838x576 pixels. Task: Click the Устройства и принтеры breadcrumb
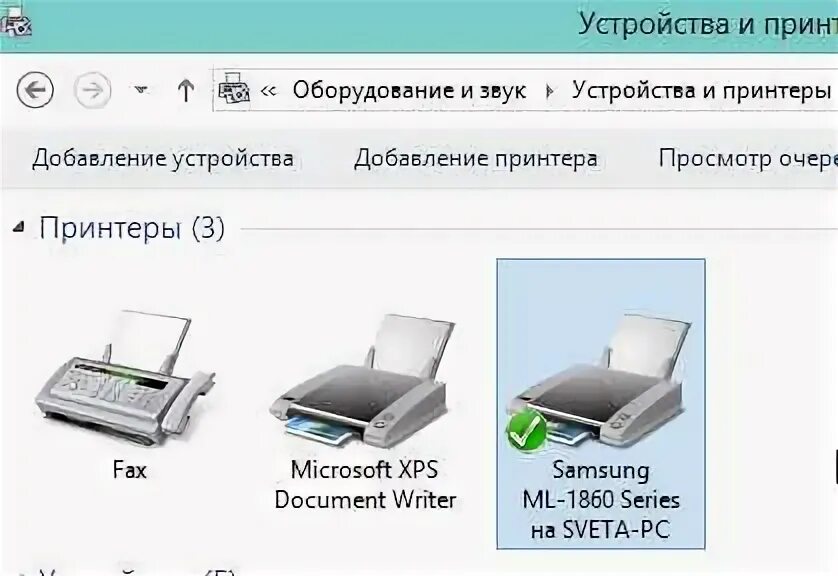(701, 90)
